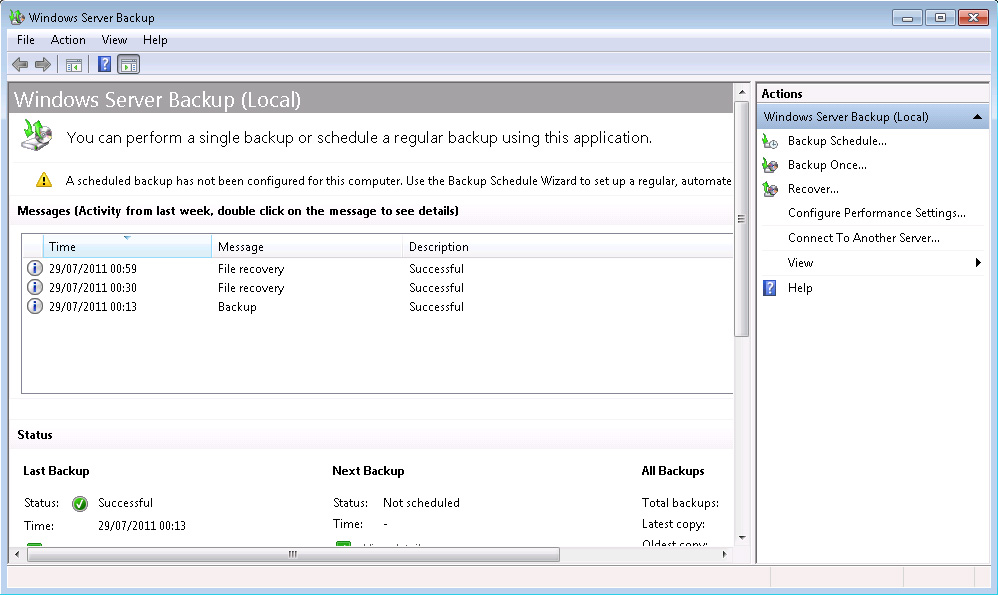Screen dimensions: 998x595
Task: Expand the View submenu in Actions pane
Action: pyautogui.click(x=978, y=263)
